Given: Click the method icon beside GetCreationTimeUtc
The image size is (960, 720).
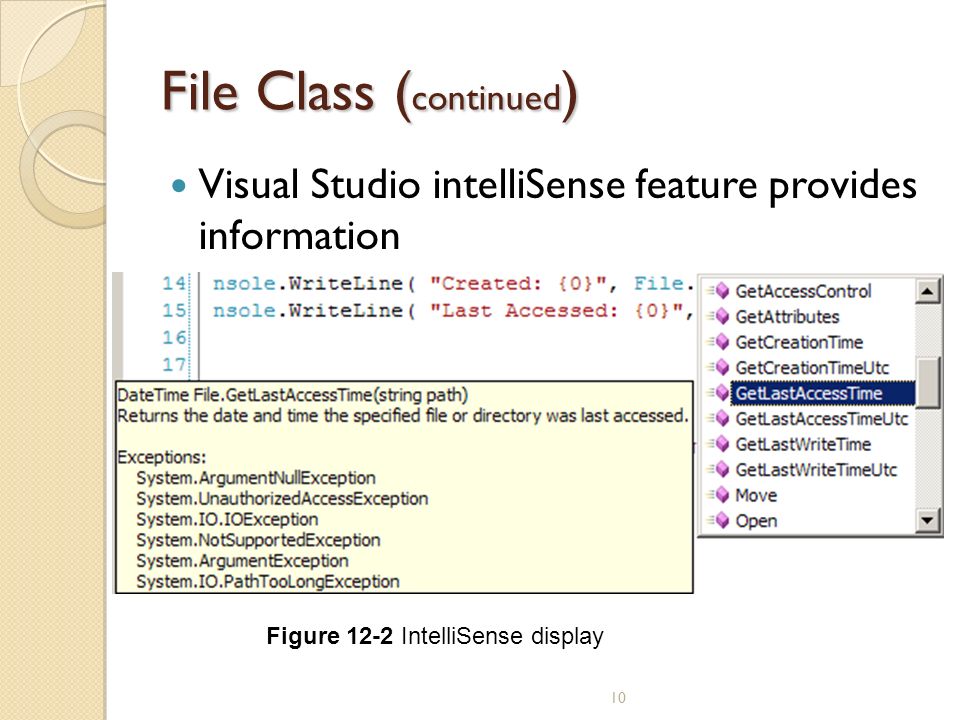Looking at the screenshot, I should click(720, 367).
